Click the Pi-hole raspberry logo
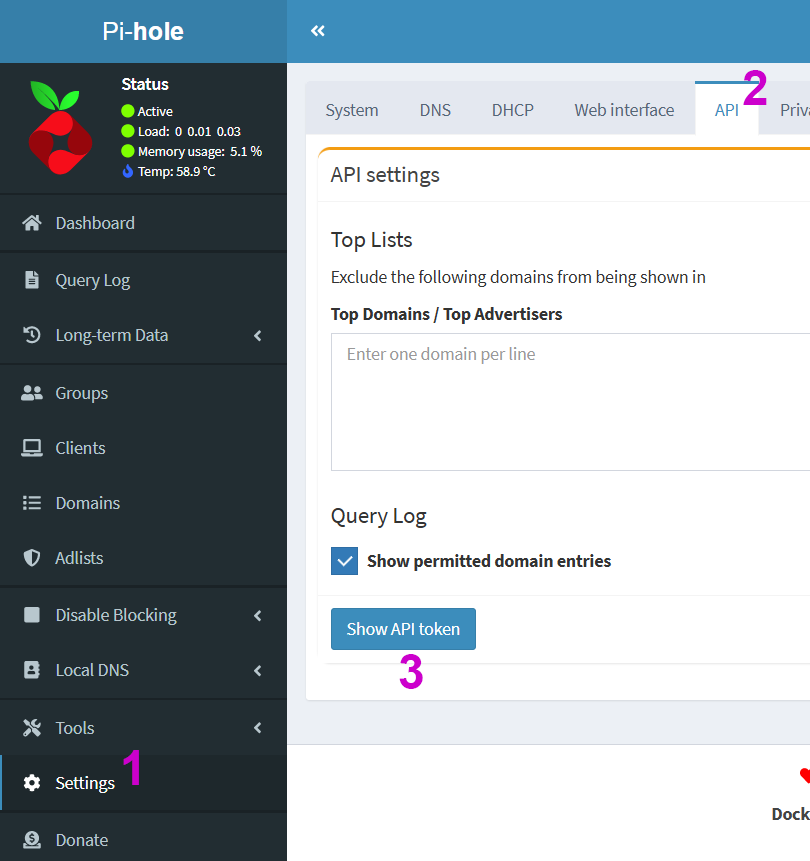Image resolution: width=810 pixels, height=861 pixels. click(60, 127)
